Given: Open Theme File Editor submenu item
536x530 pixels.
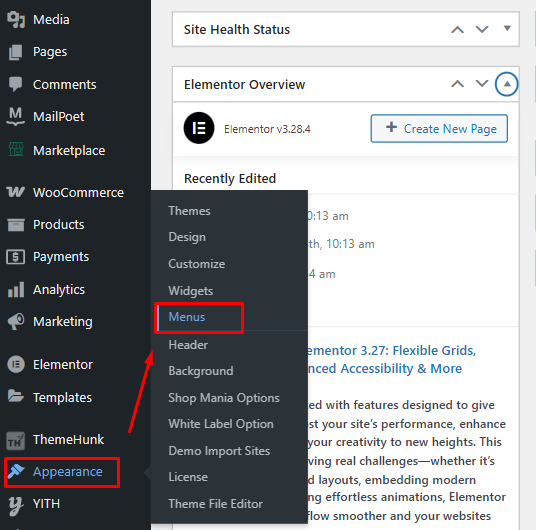Looking at the screenshot, I should tap(215, 504).
